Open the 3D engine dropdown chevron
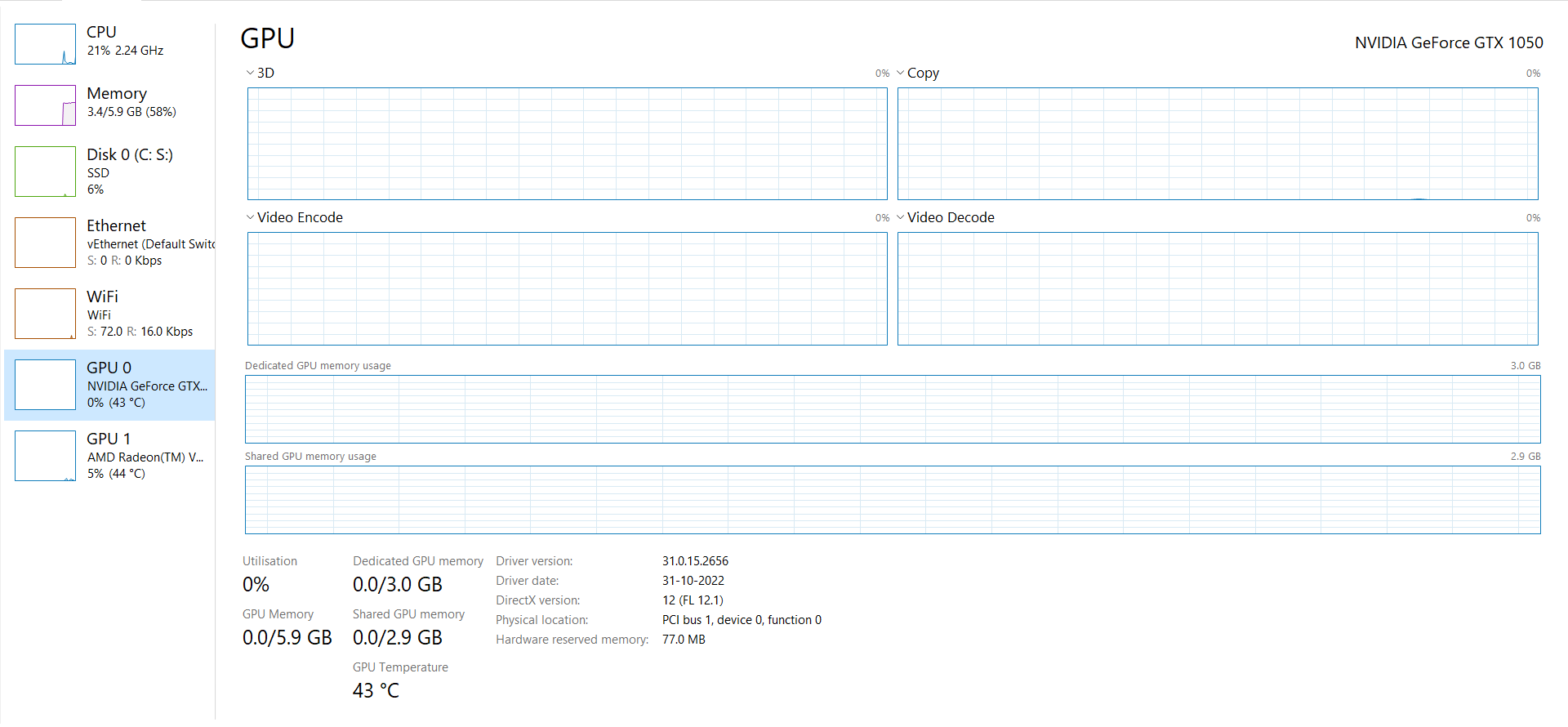This screenshot has height=727, width=1568. pos(250,73)
